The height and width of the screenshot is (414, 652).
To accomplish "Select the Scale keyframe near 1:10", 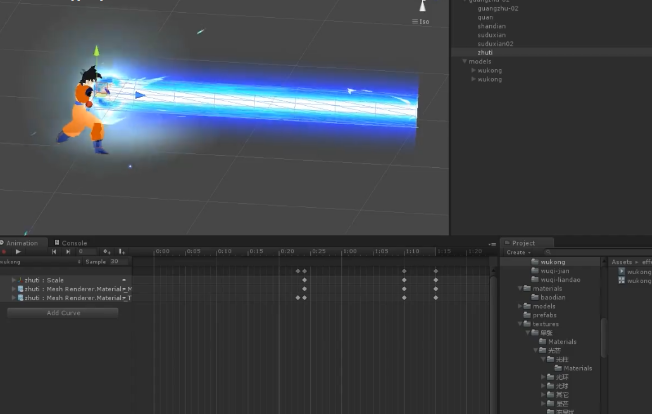I will coord(404,280).
